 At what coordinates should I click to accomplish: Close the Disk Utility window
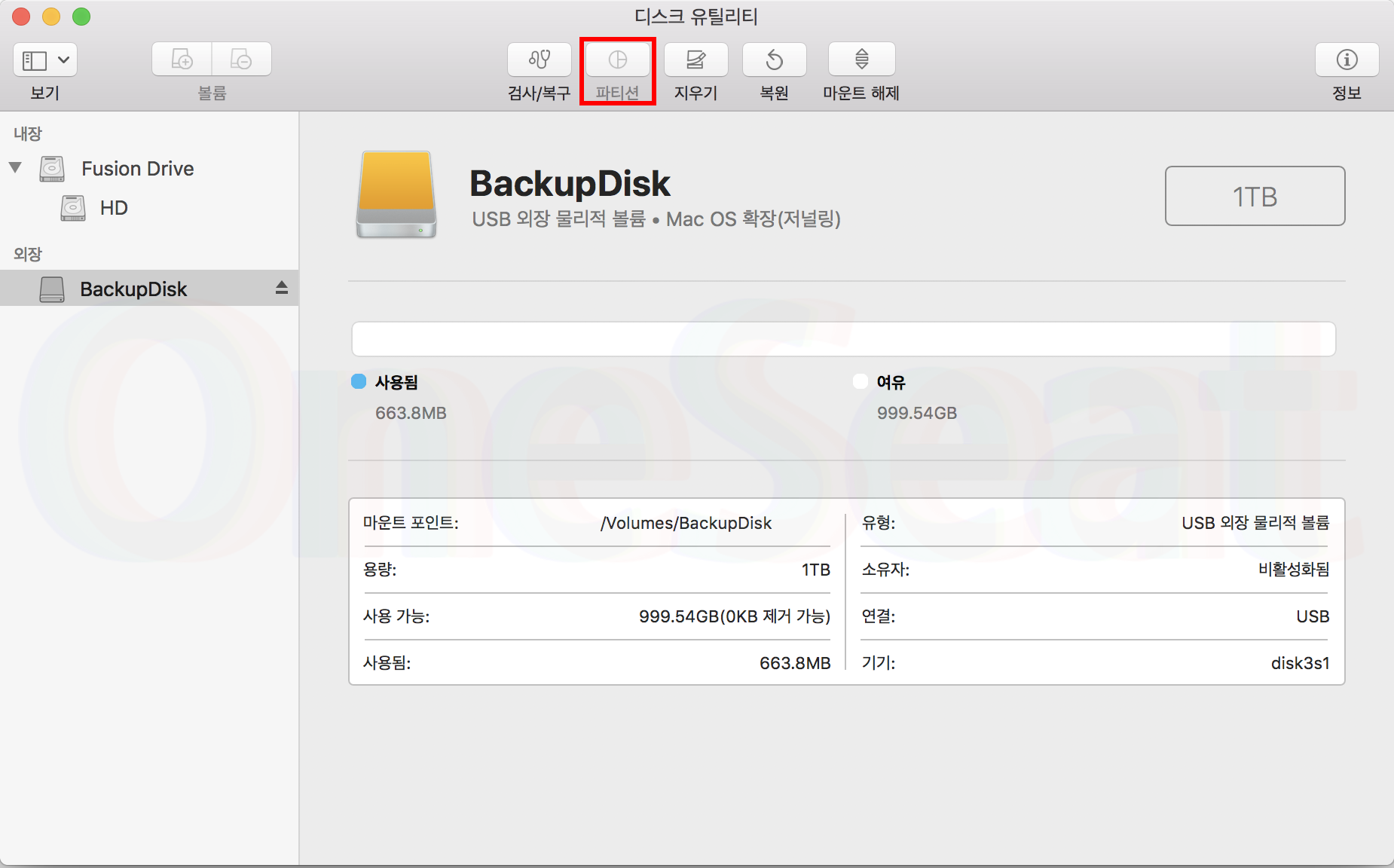pyautogui.click(x=21, y=17)
